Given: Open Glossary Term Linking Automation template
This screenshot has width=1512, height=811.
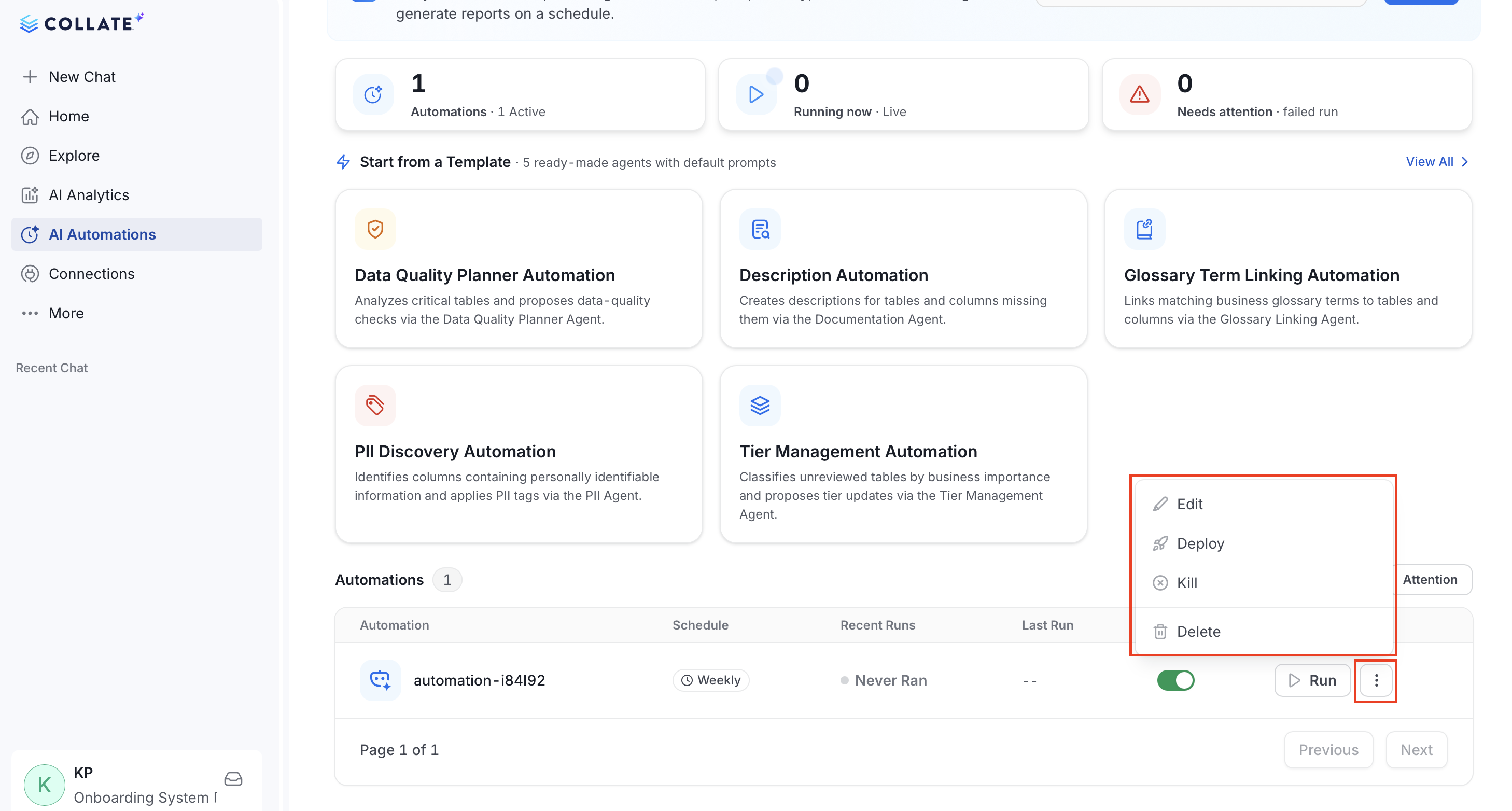Looking at the screenshot, I should (x=1289, y=269).
